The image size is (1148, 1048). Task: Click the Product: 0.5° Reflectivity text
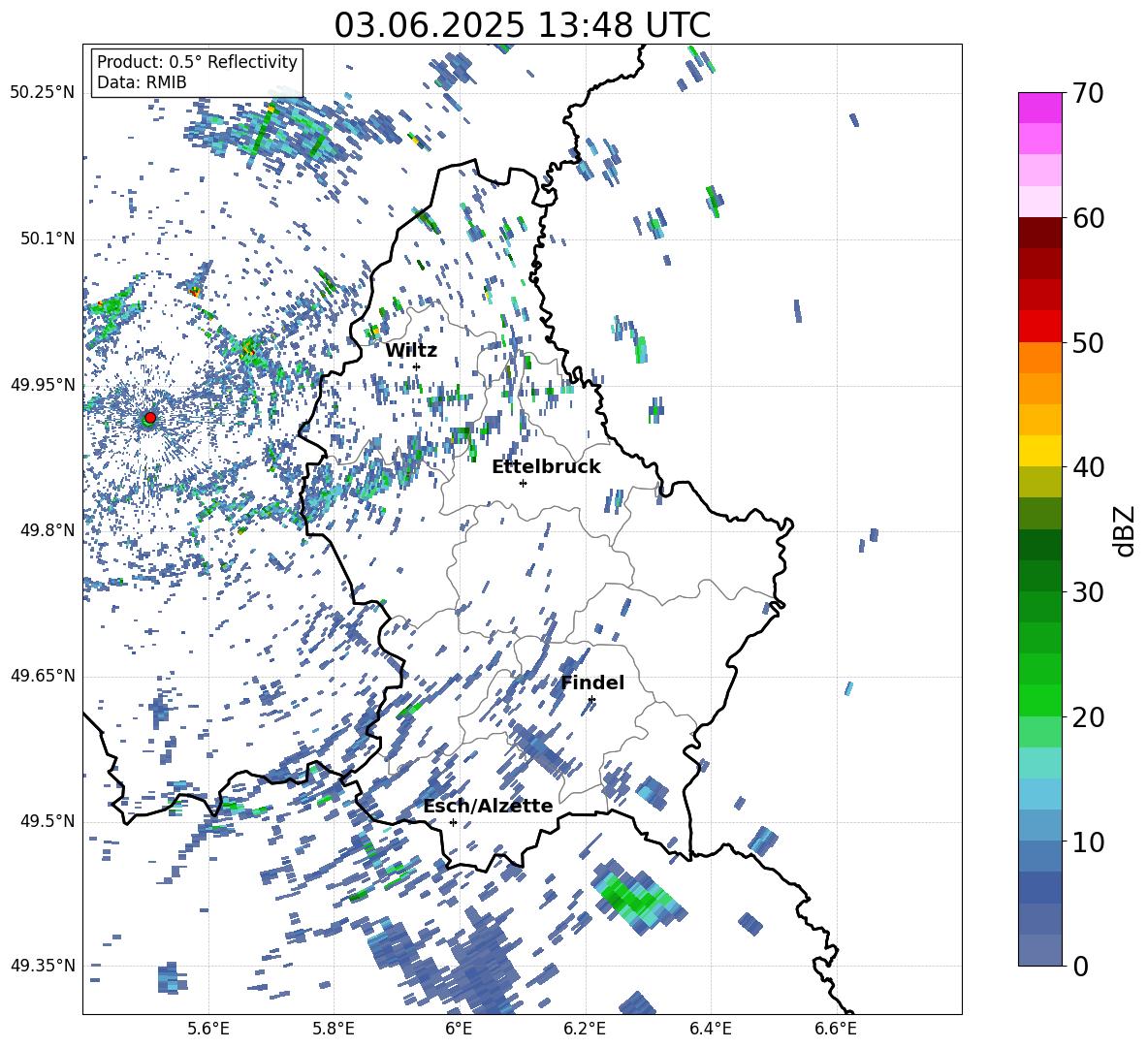point(197,62)
